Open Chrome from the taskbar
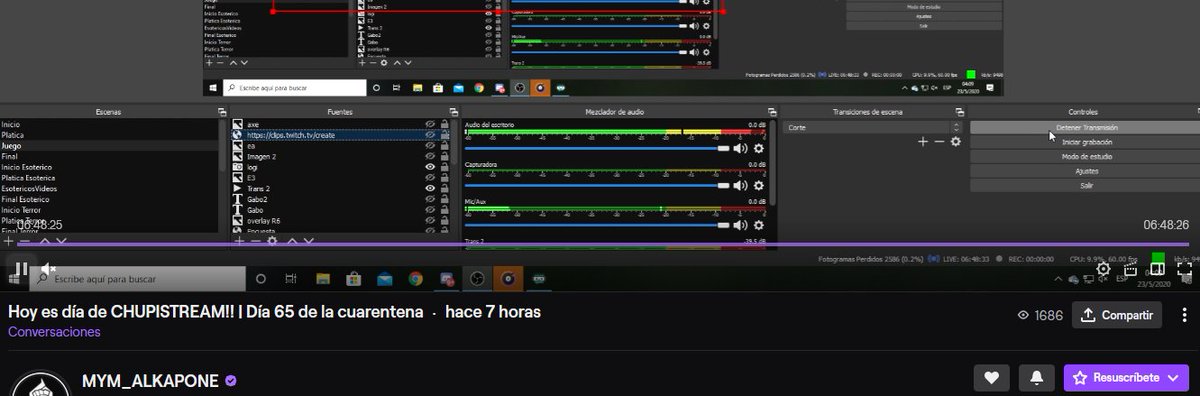1200x396 pixels. 416,279
